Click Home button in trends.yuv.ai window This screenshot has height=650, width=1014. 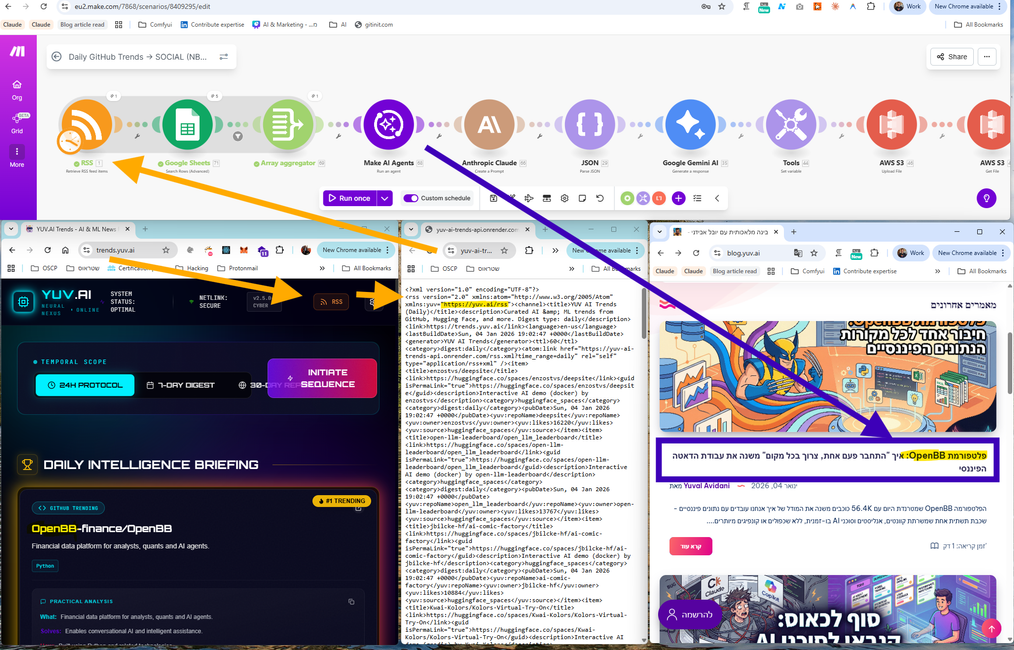[x=65, y=250]
